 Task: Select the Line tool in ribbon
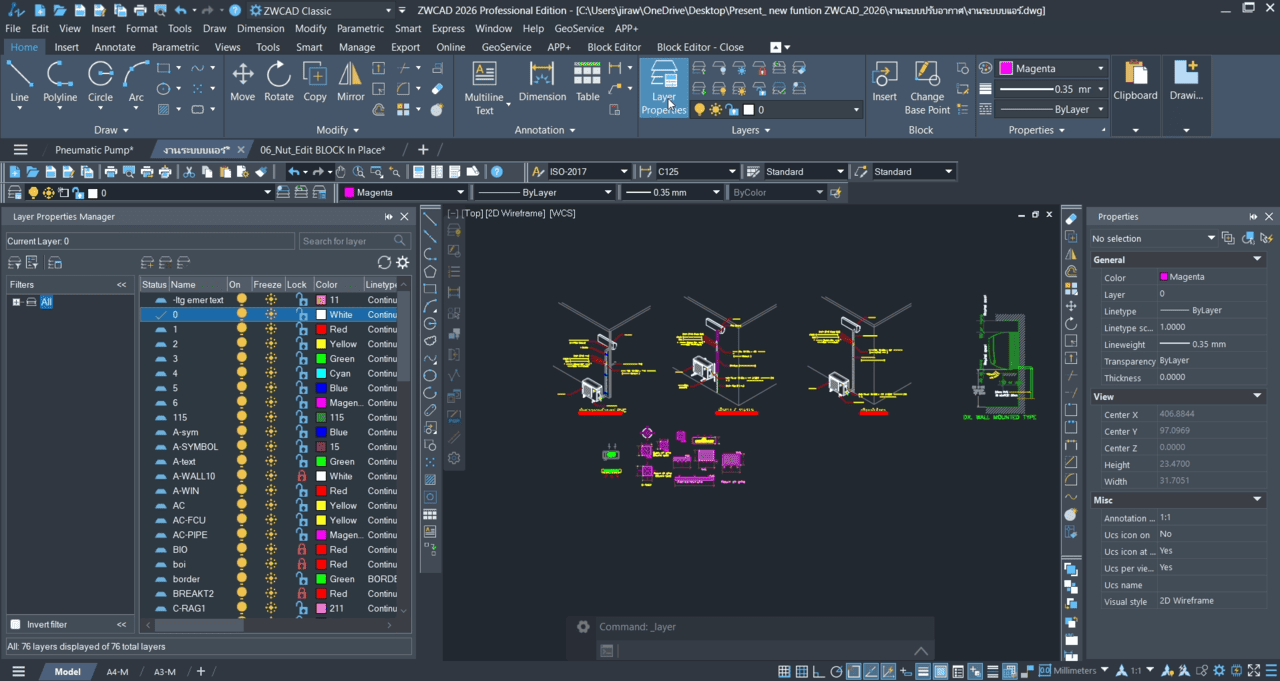19,82
